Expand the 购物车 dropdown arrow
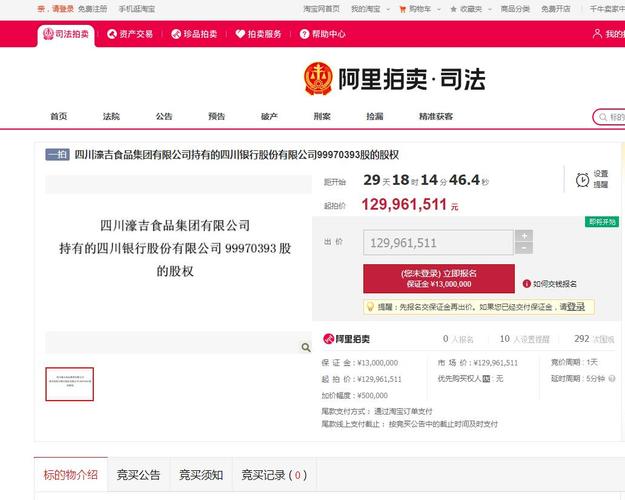The image size is (625, 500). (439, 9)
